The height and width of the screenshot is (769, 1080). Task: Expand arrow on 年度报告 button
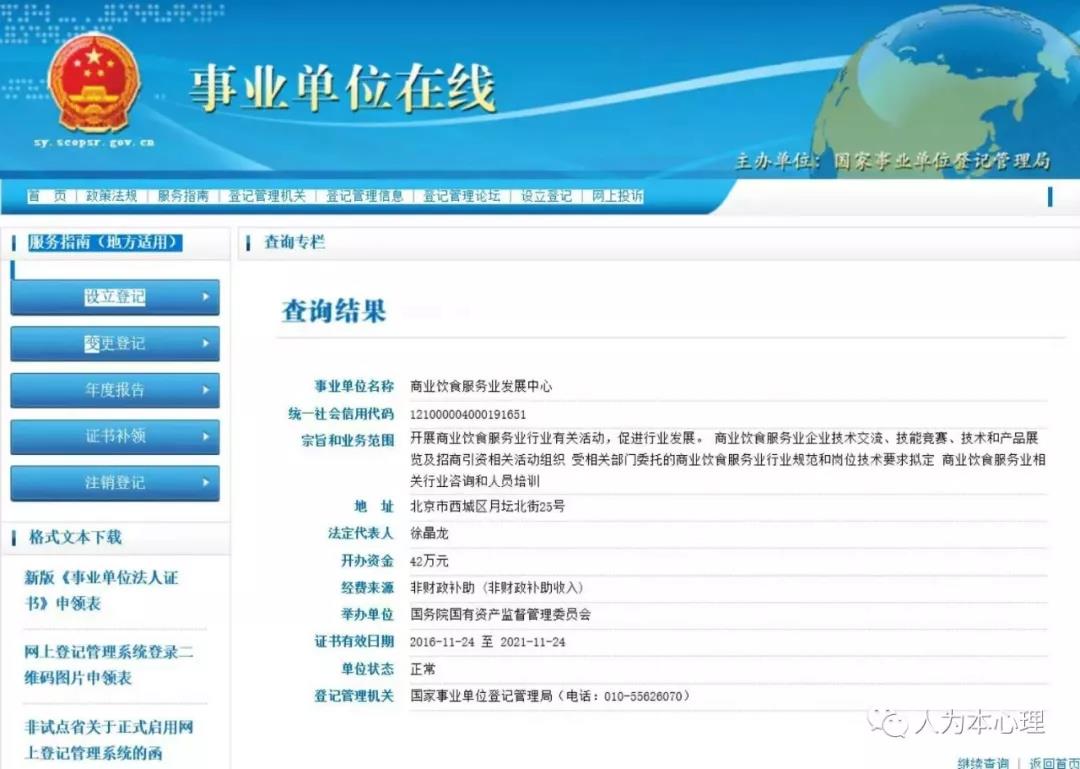(x=205, y=389)
